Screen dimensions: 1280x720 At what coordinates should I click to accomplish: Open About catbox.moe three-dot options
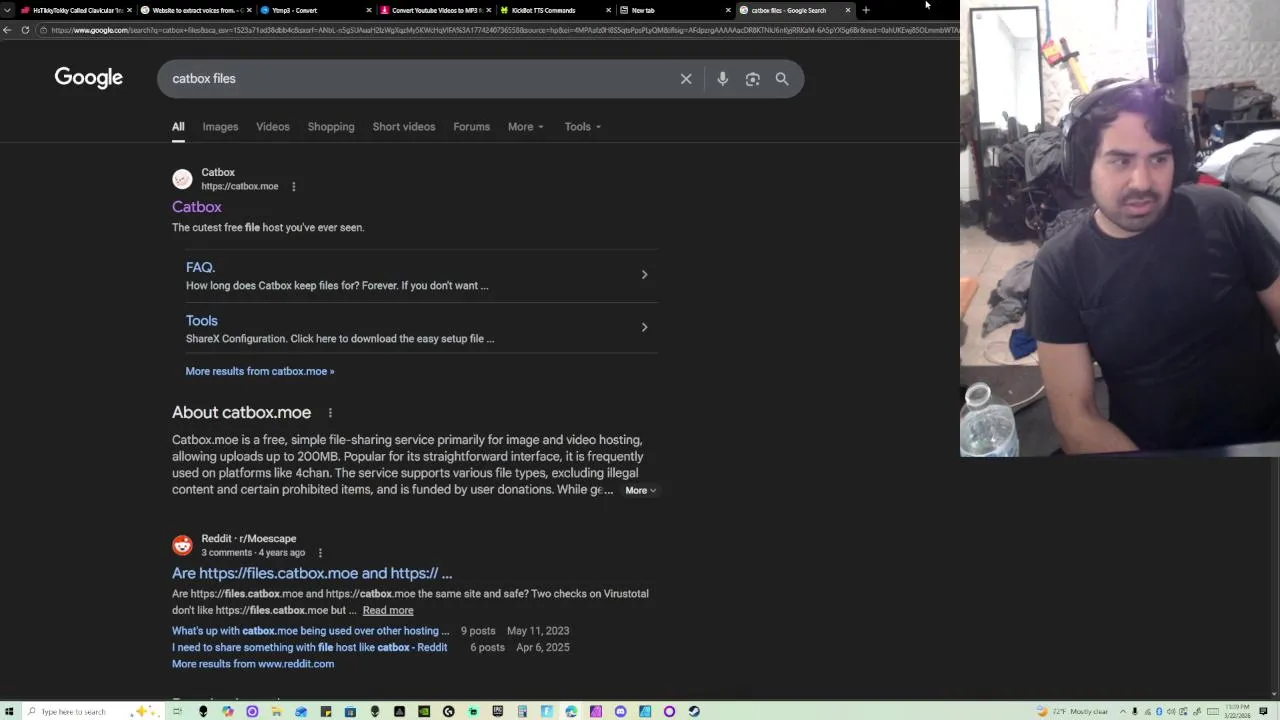coord(330,413)
